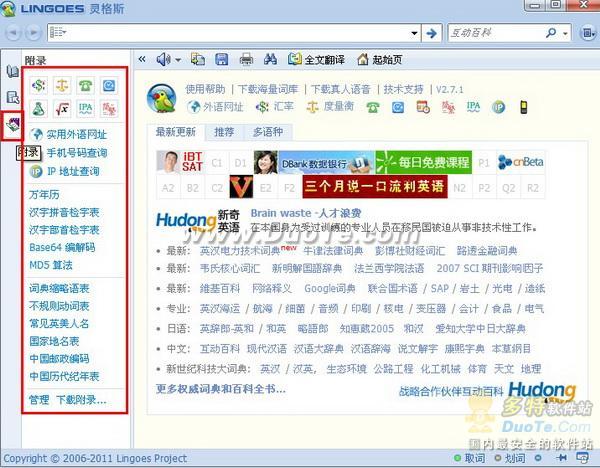600x468 pixels.
Task: Click the word lookup input field
Action: 234,33
